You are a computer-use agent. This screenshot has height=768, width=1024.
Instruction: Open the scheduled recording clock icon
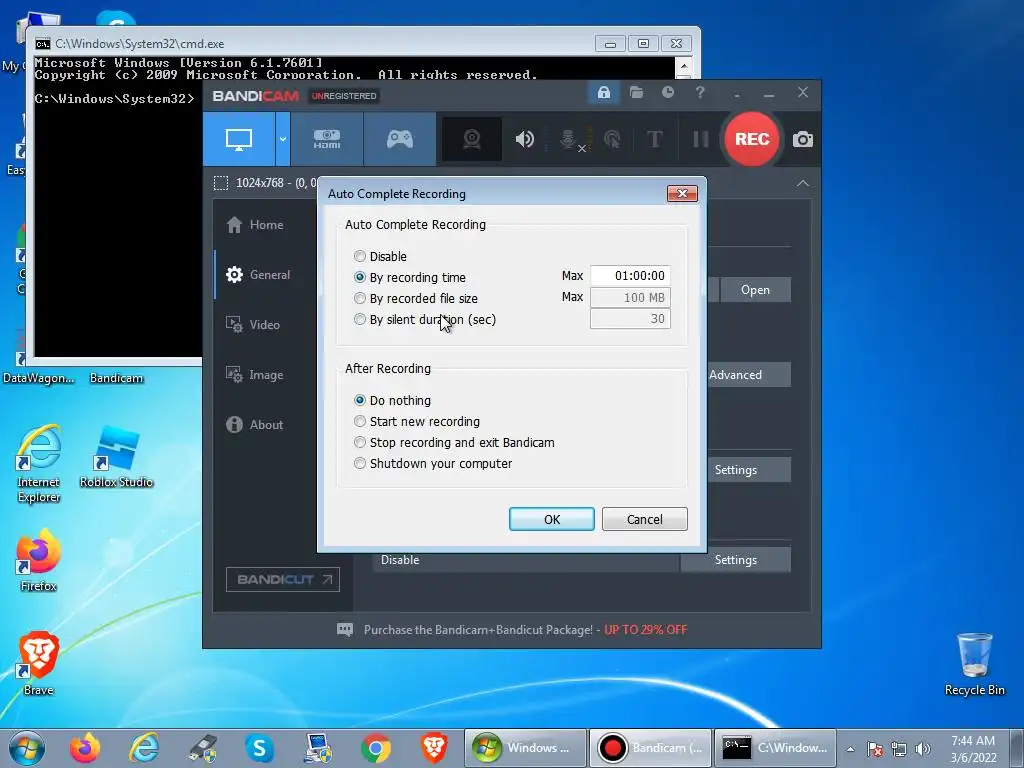click(x=667, y=93)
